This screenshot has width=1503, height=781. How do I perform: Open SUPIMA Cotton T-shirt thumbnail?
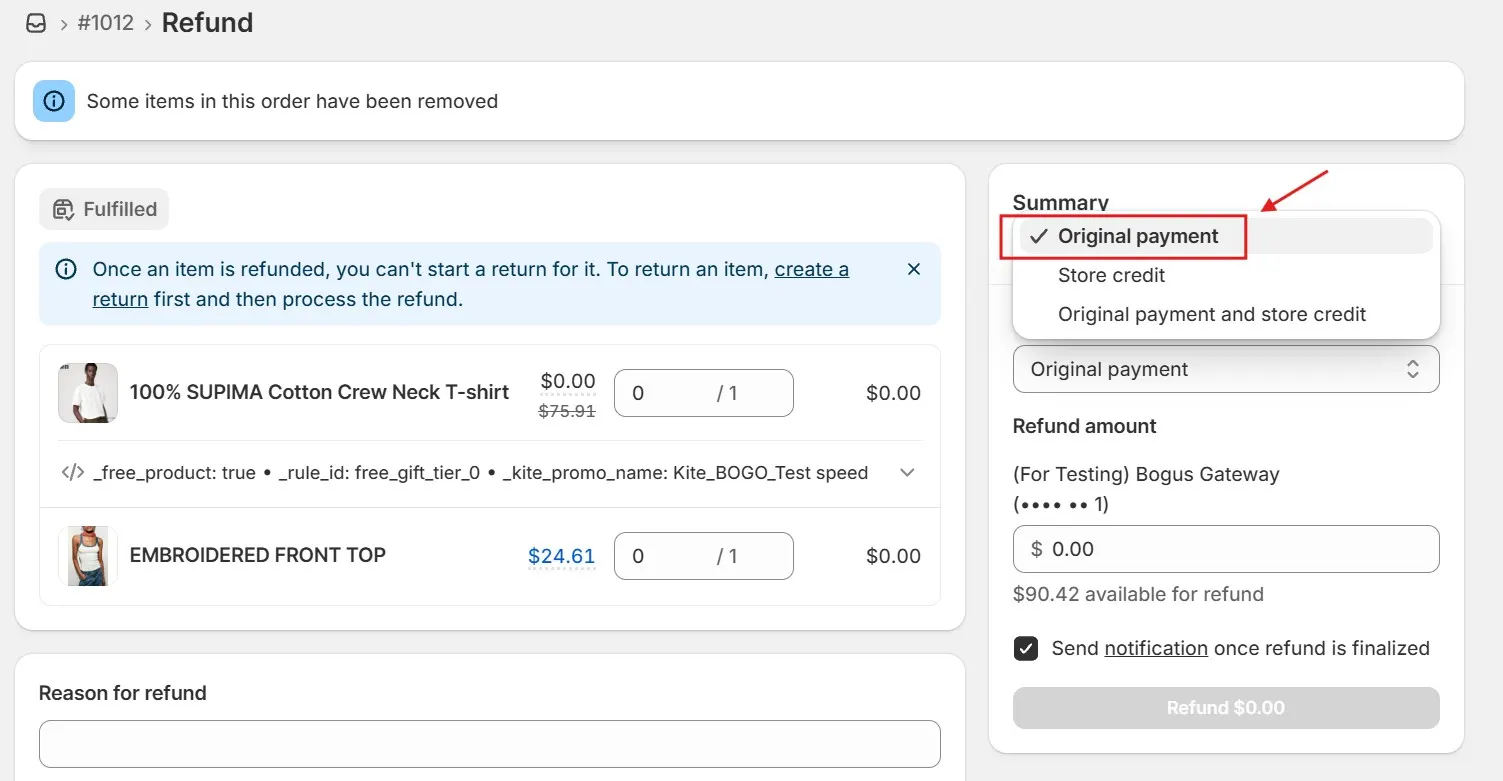88,393
